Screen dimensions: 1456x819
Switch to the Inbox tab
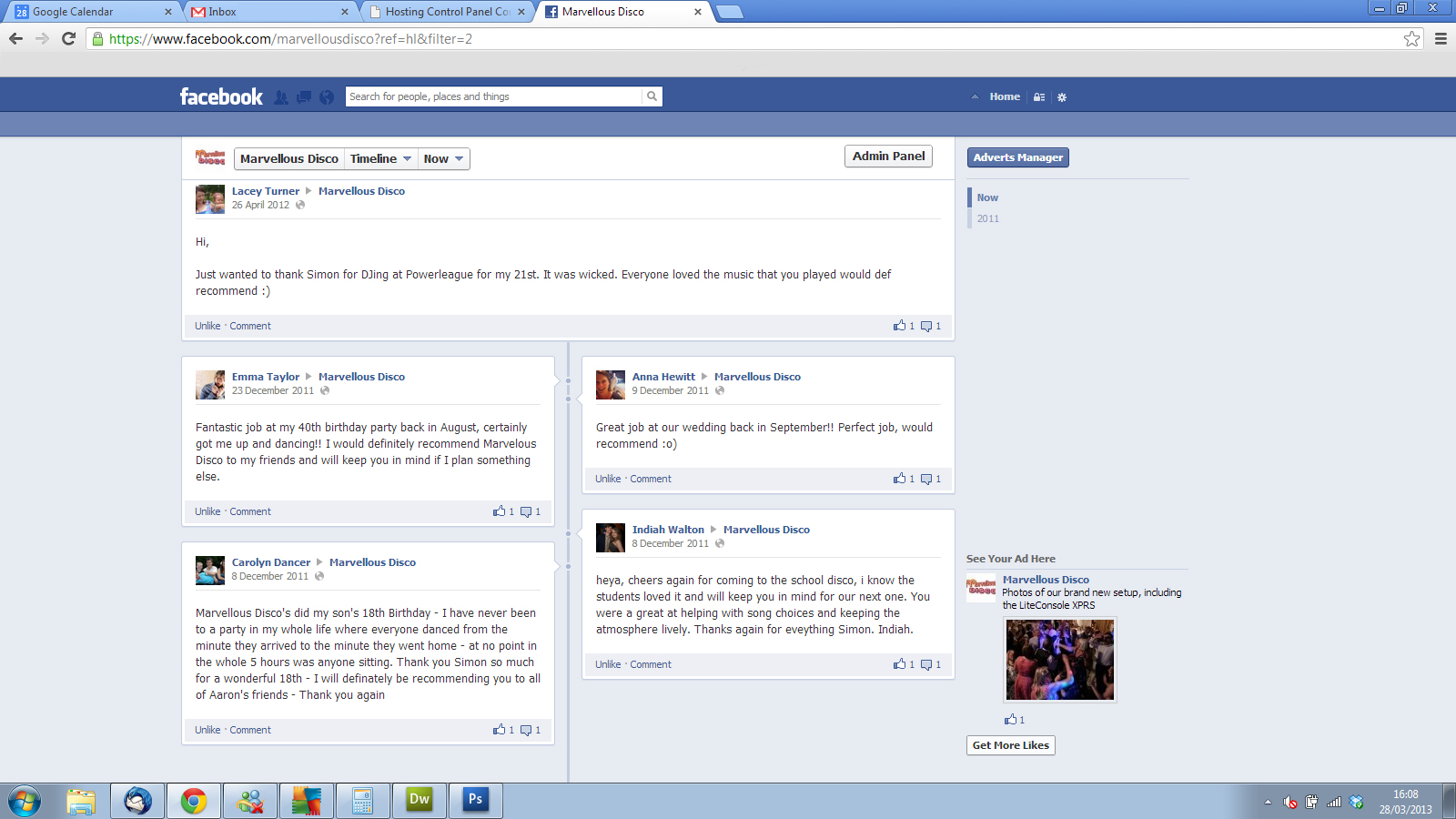click(x=270, y=12)
